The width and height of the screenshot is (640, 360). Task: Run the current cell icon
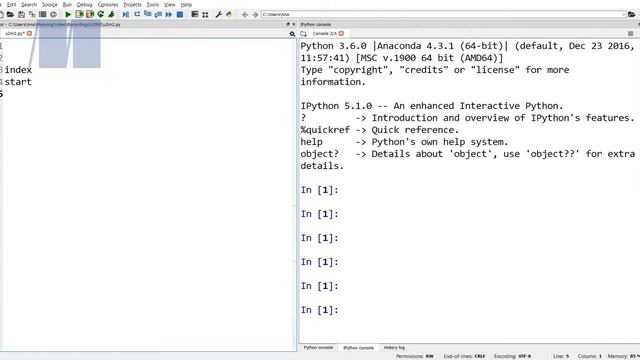79,14
